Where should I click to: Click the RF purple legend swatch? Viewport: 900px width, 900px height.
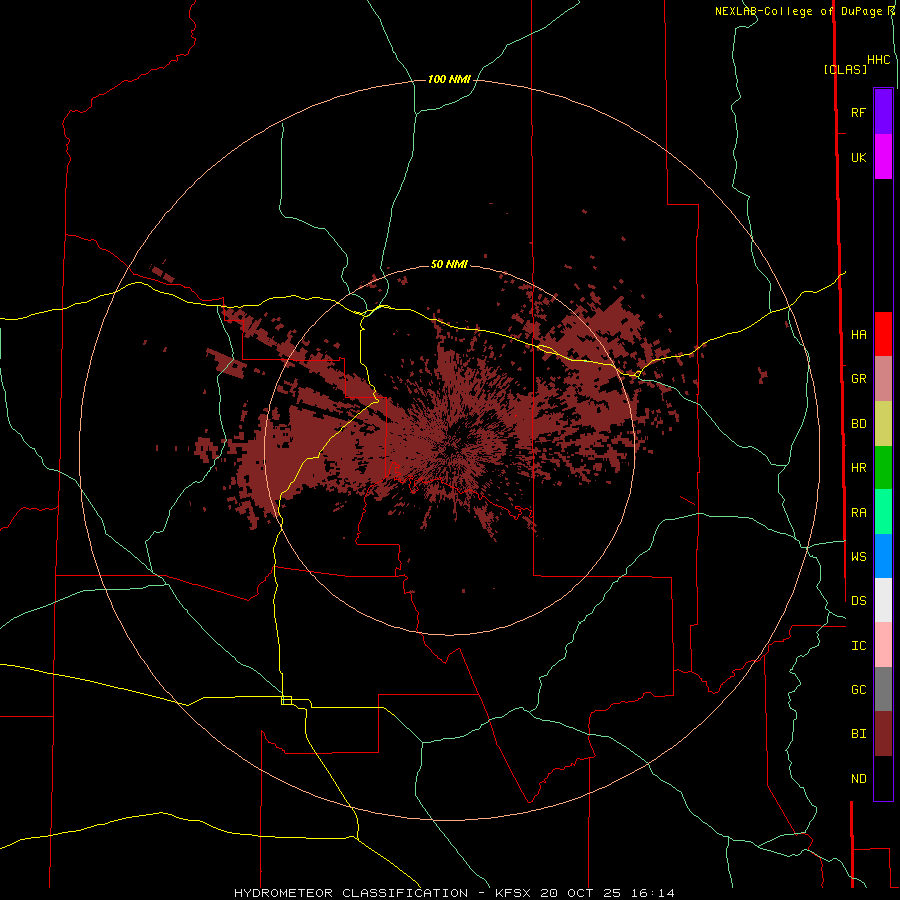tap(883, 111)
